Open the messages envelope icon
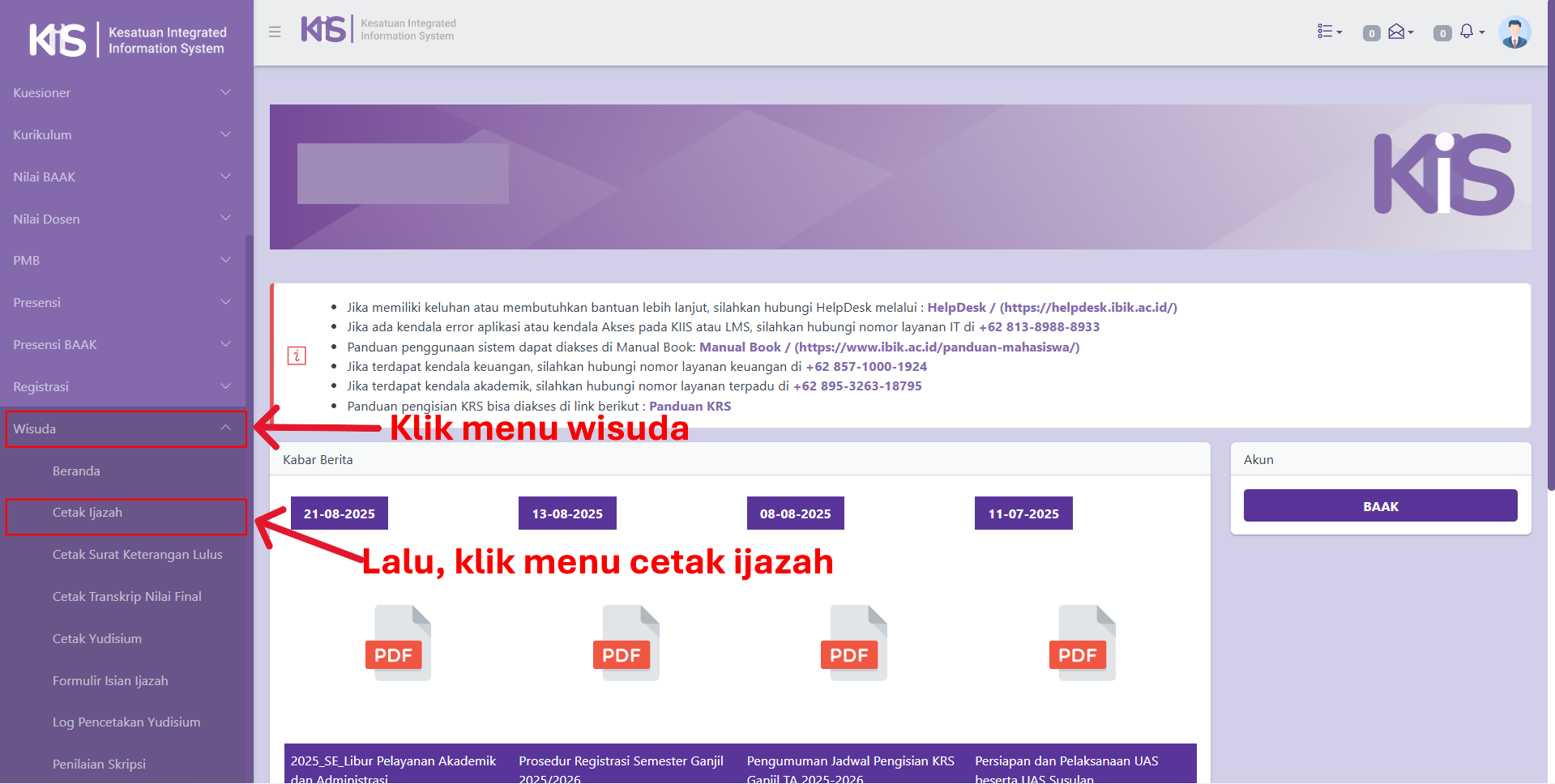 (x=1399, y=32)
